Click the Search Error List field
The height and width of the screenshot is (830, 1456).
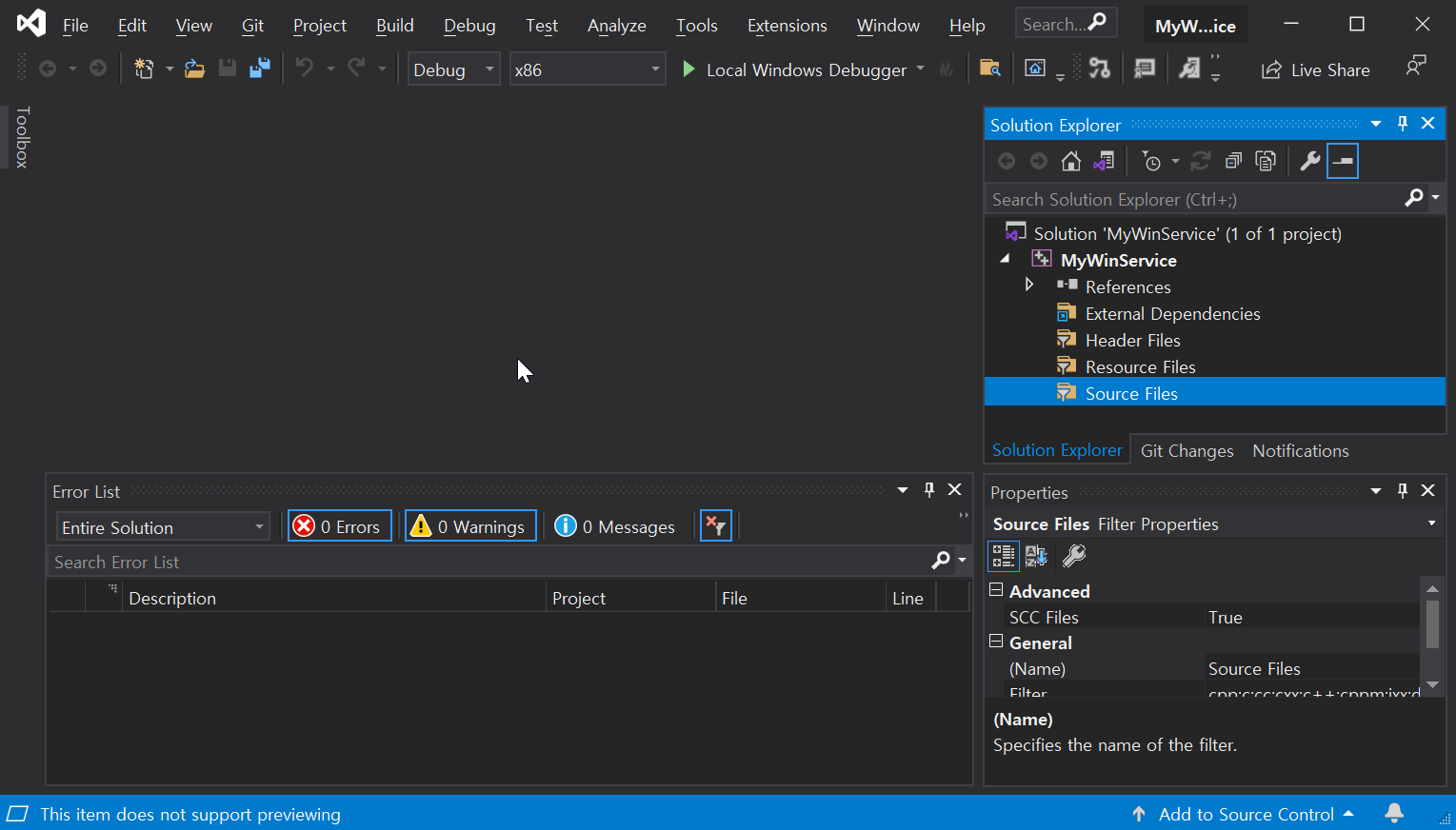(x=489, y=562)
